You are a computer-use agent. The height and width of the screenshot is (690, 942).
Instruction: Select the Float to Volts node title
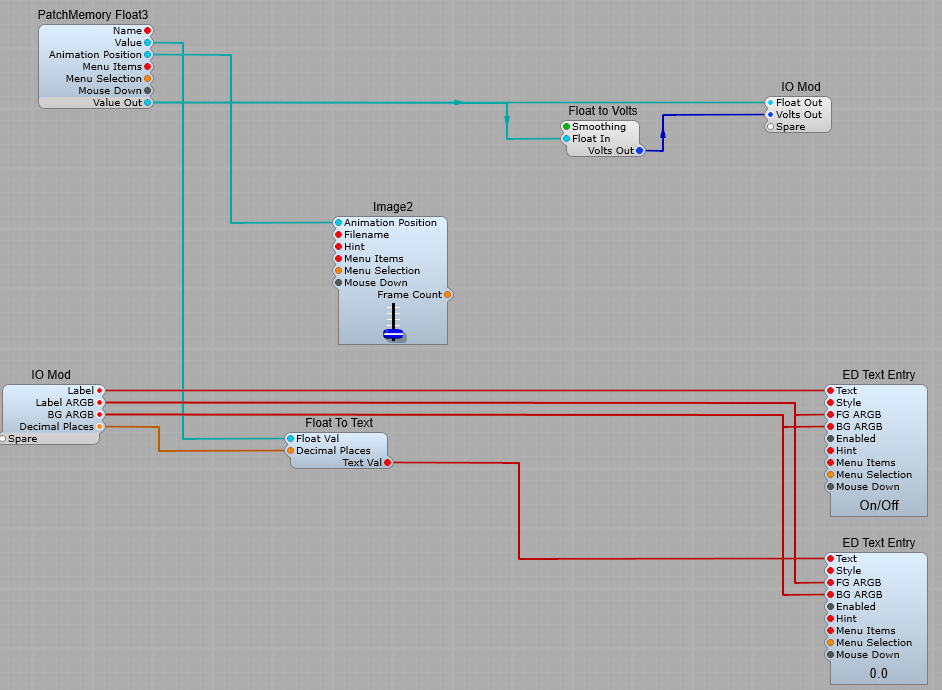602,111
